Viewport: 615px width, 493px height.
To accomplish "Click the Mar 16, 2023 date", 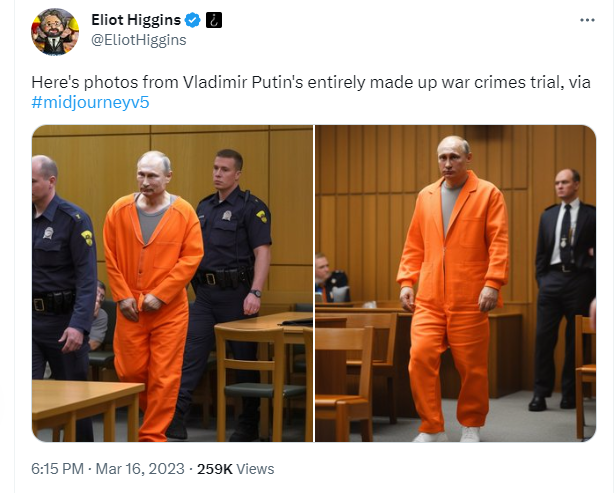I will pos(140,469).
